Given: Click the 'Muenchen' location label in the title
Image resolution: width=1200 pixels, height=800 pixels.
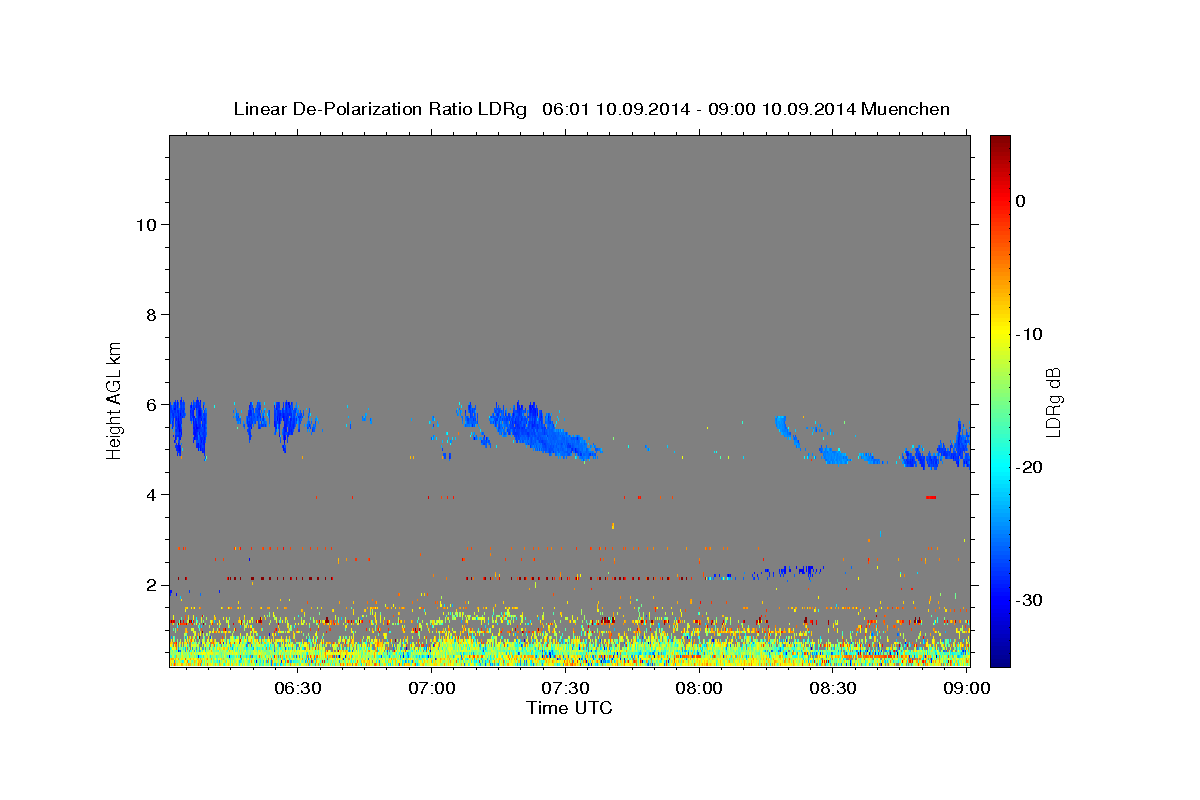Looking at the screenshot, I should click(x=905, y=109).
